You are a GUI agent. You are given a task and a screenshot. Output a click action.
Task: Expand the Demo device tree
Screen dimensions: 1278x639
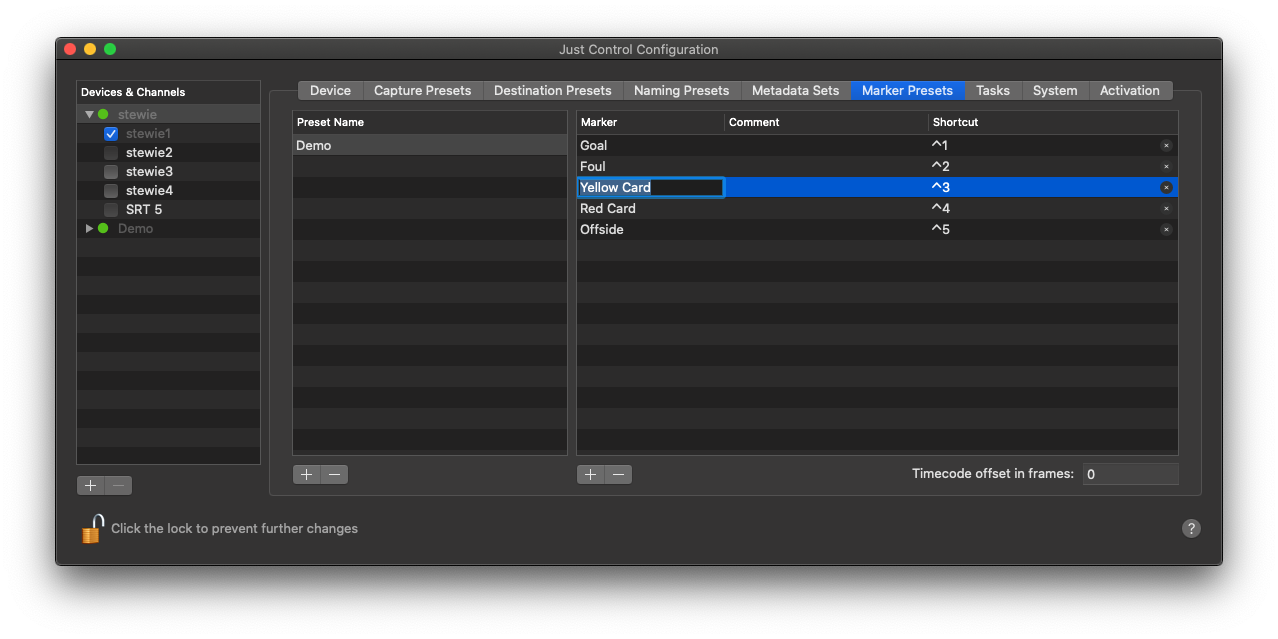pyautogui.click(x=89, y=228)
